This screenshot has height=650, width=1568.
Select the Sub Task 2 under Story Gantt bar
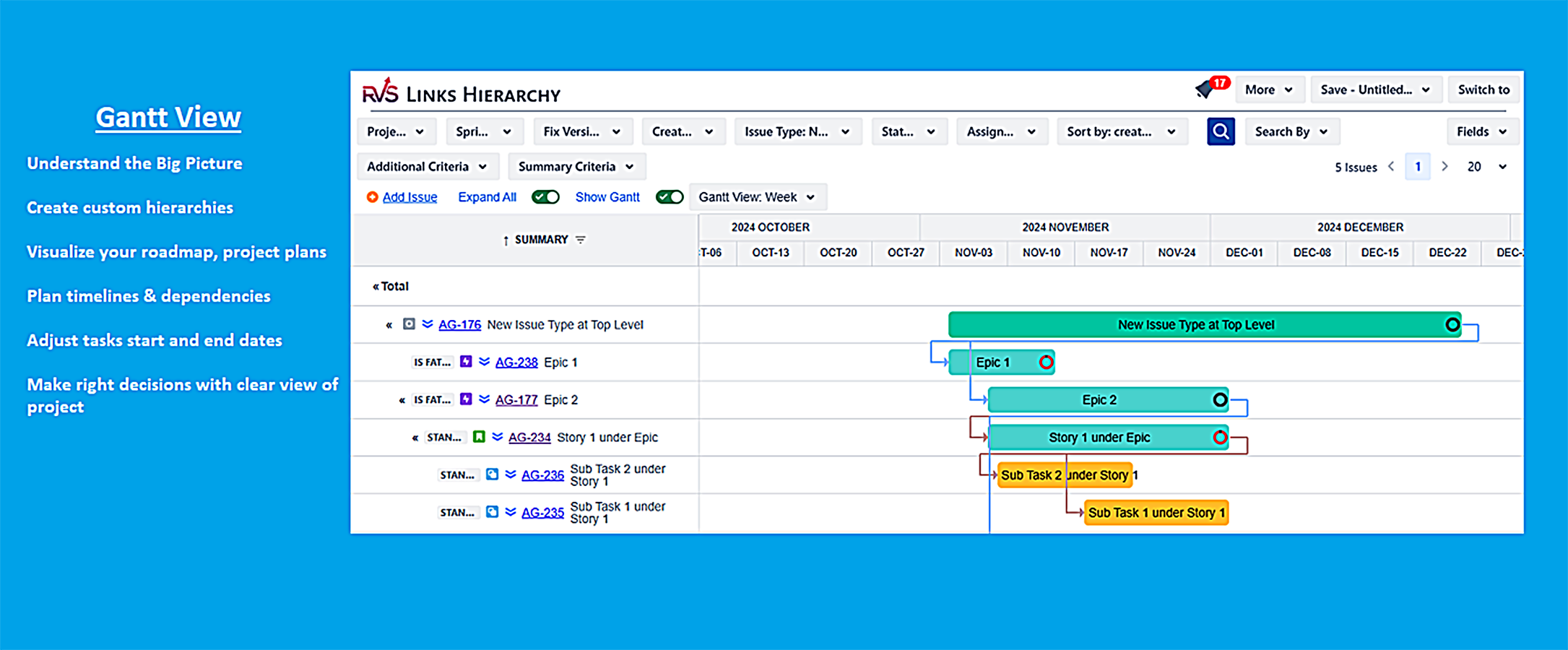point(1065,475)
